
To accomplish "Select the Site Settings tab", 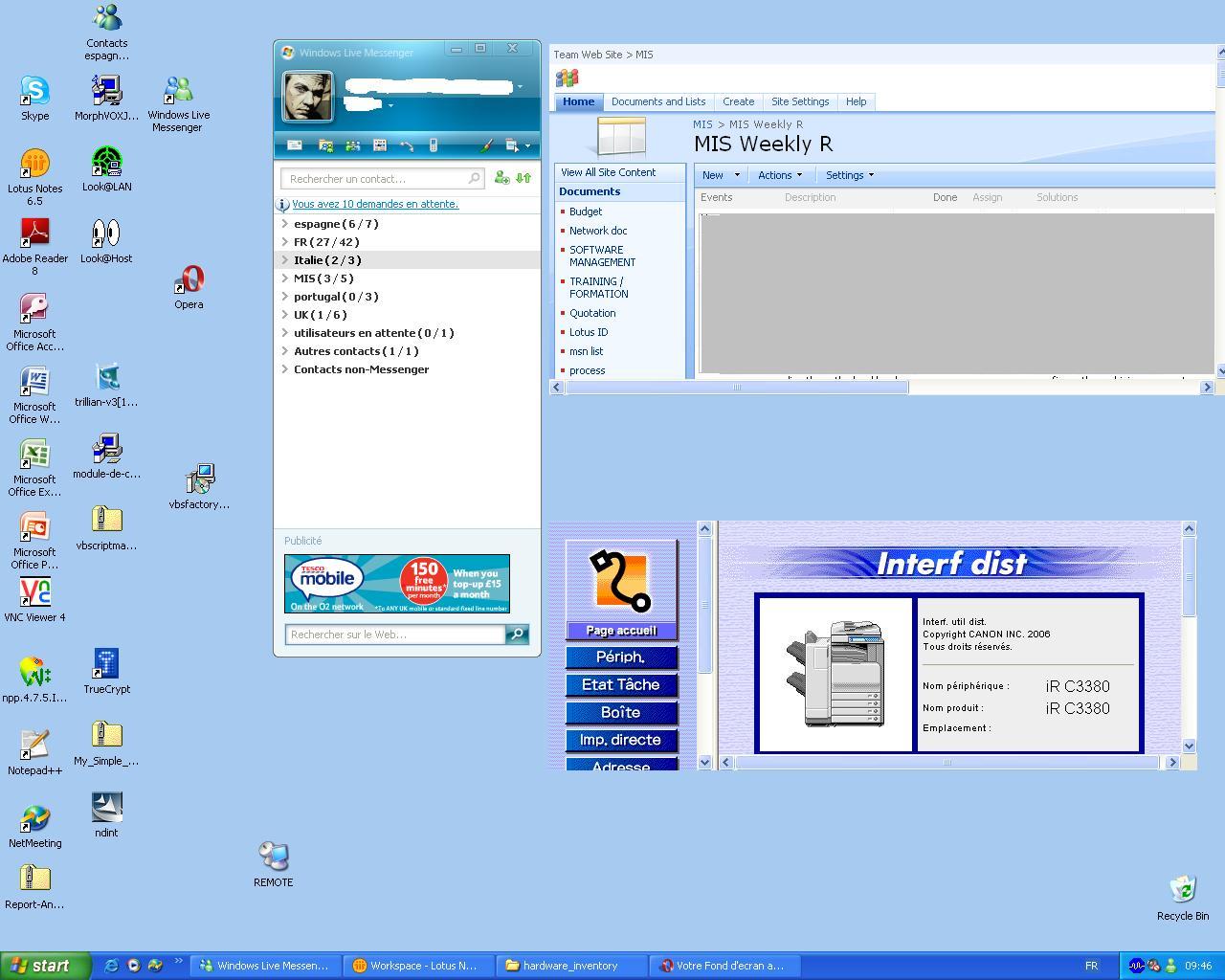I will [x=800, y=101].
